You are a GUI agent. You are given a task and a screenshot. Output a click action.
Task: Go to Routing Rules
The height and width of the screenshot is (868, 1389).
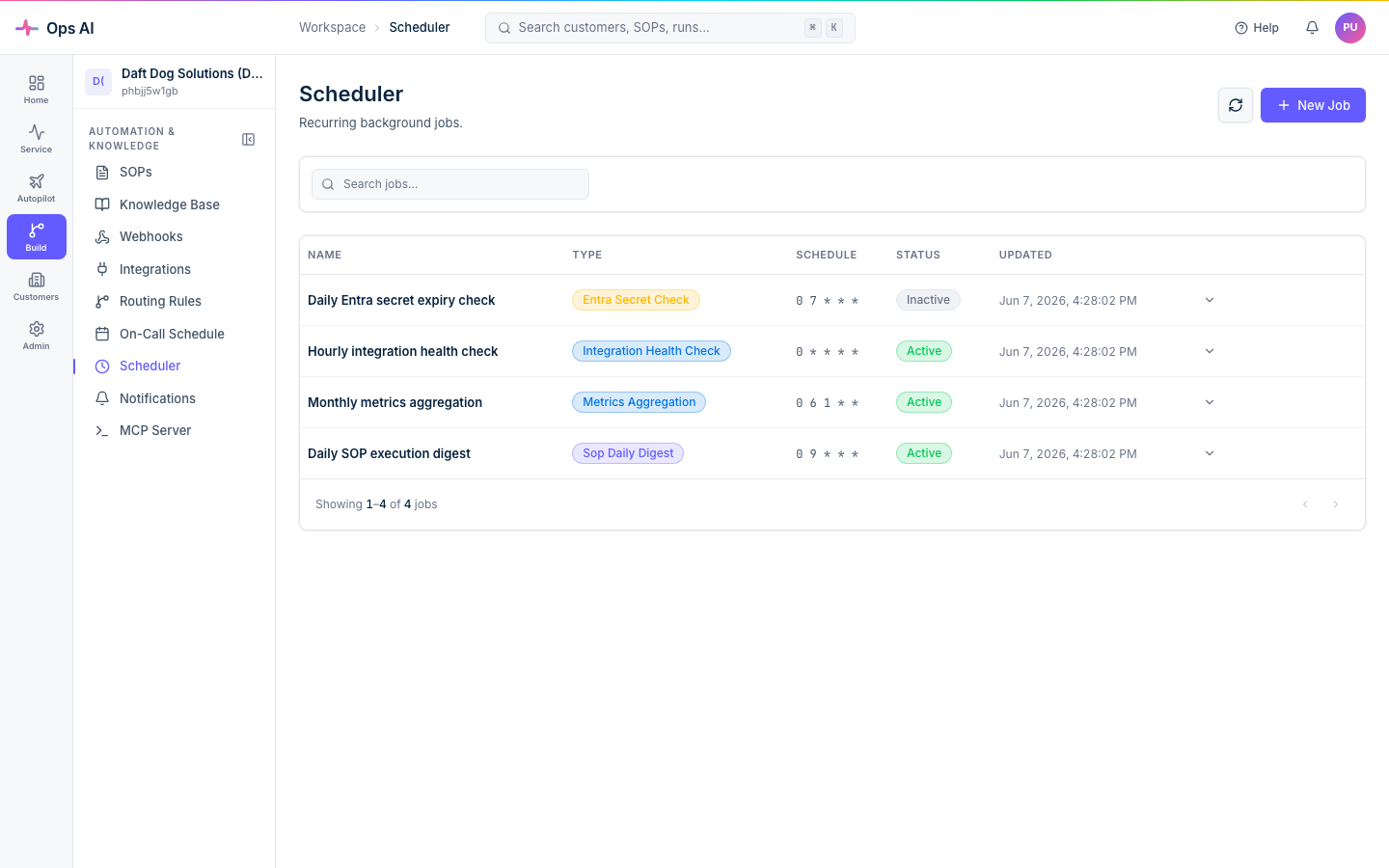tap(174, 302)
